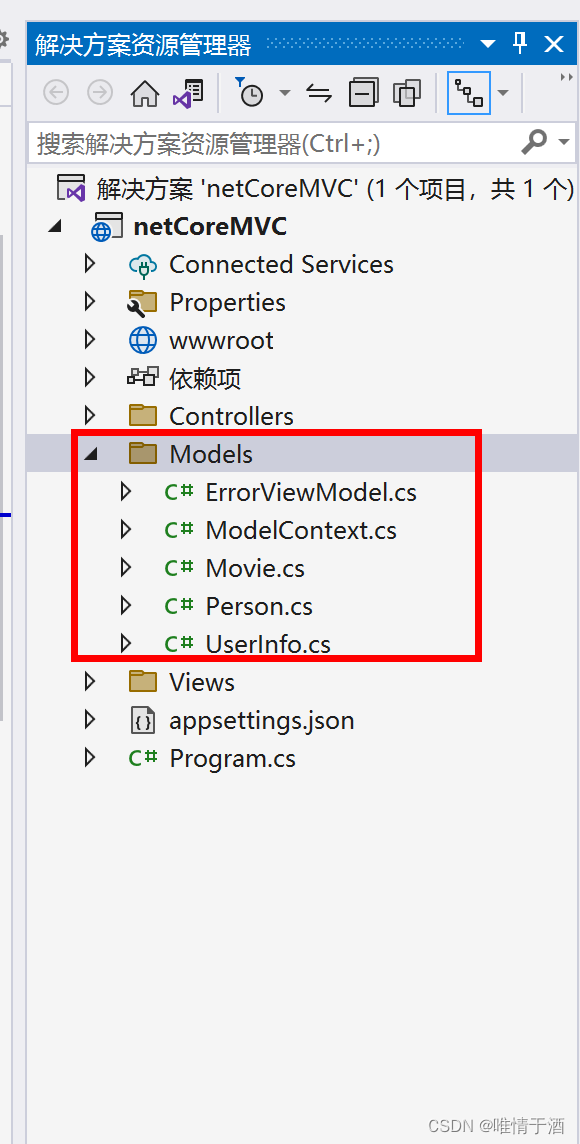Click the Back navigation arrow
Screen dimensions: 580x1144
[55, 92]
